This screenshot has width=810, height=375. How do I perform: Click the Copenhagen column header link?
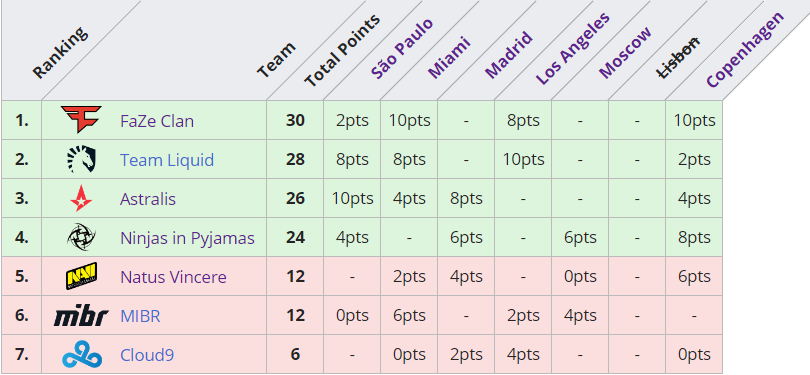(745, 50)
